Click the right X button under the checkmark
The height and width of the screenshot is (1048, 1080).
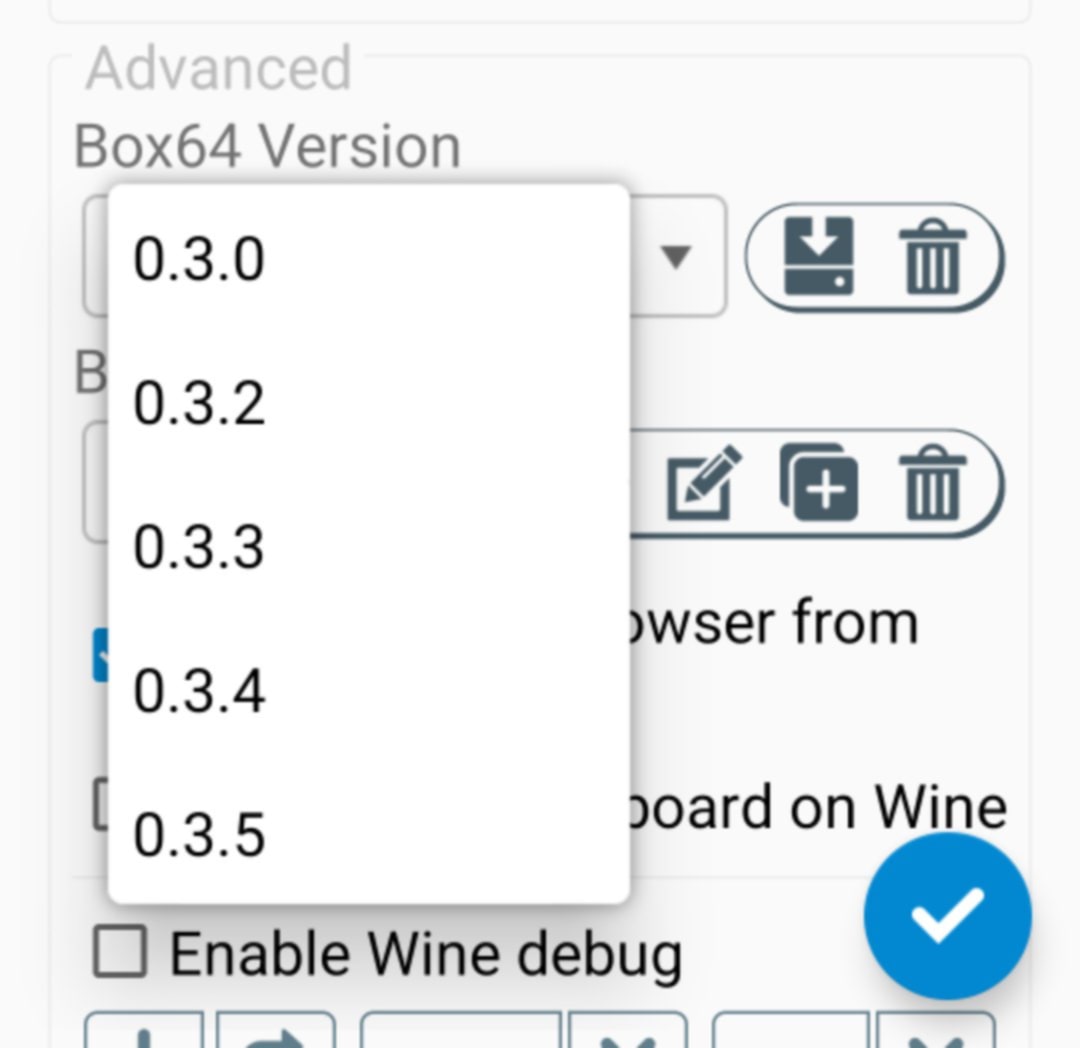pyautogui.click(x=936, y=1034)
